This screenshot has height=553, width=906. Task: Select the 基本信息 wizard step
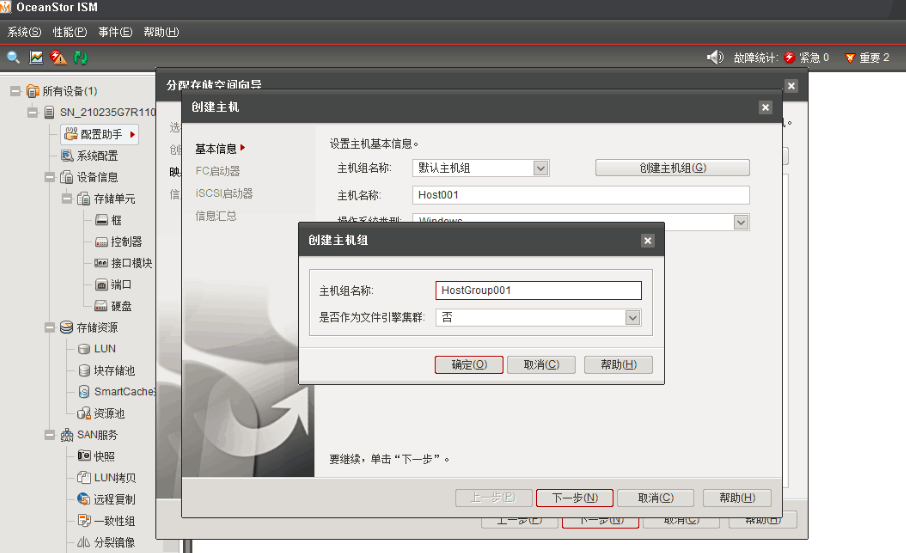point(216,149)
